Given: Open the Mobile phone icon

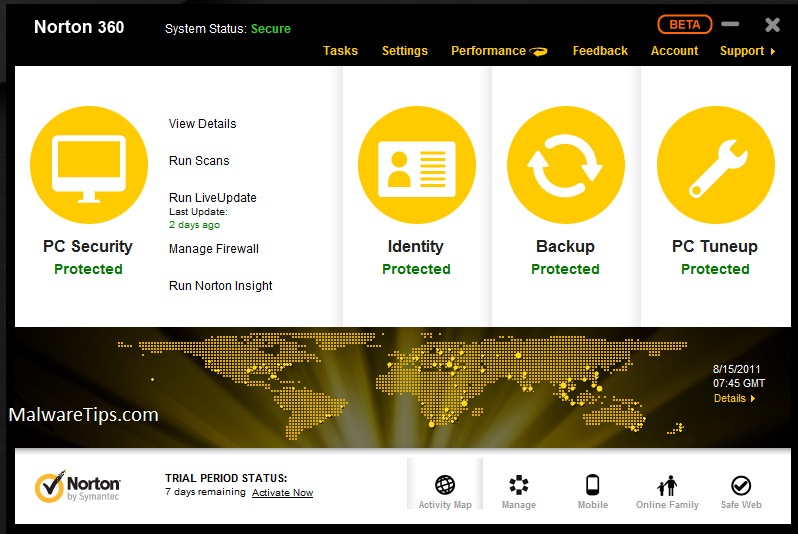Looking at the screenshot, I should pyautogui.click(x=592, y=486).
